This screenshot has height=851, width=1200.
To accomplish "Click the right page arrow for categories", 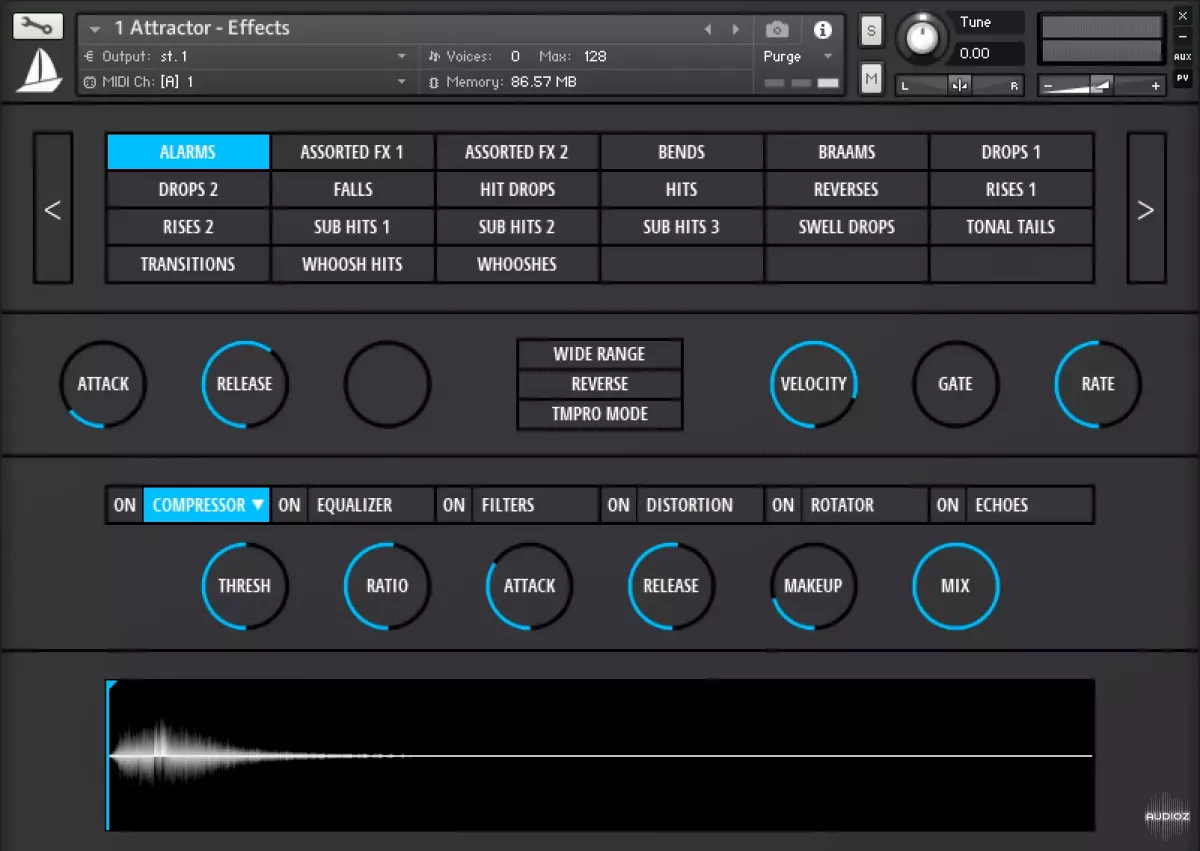I will coord(1146,209).
